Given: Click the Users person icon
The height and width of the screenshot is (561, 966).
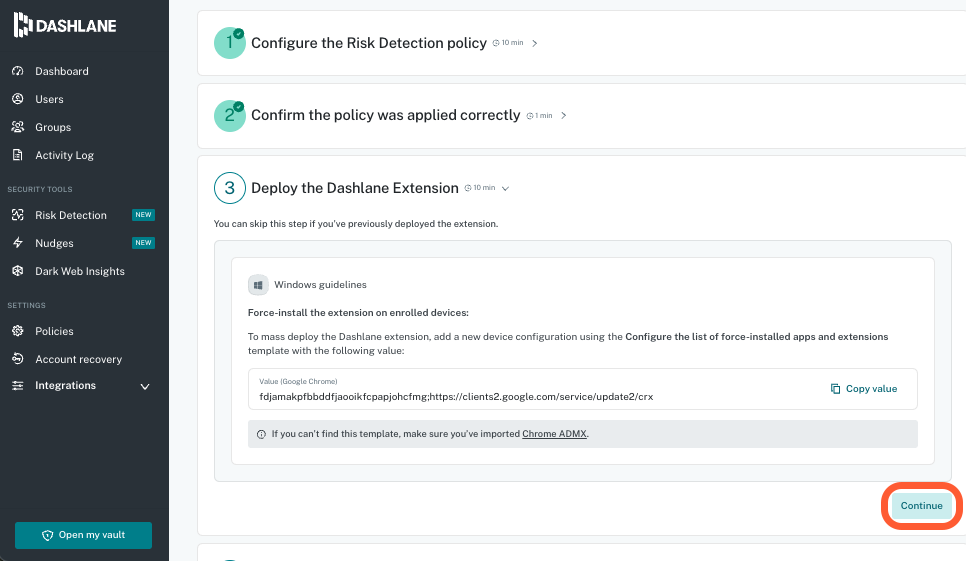Looking at the screenshot, I should 17,99.
